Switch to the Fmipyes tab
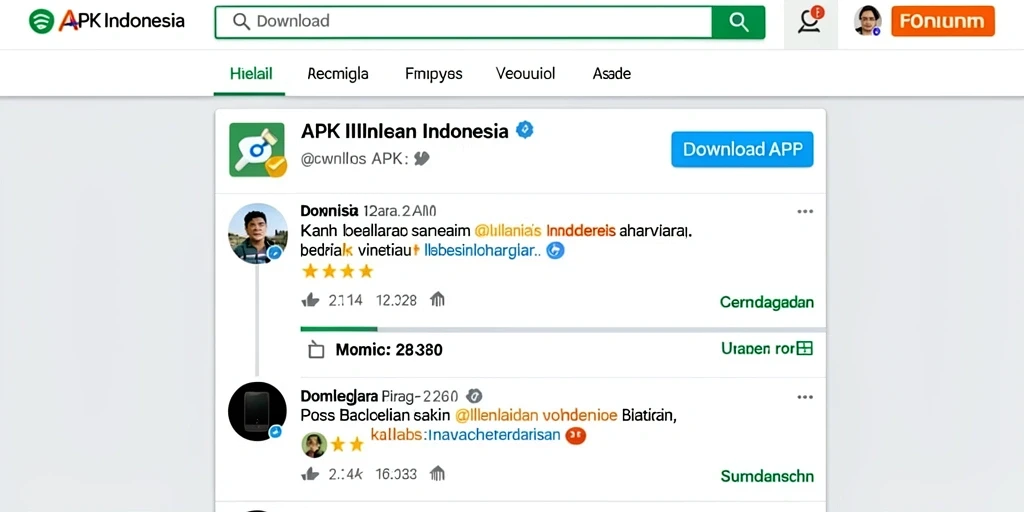 click(x=434, y=74)
